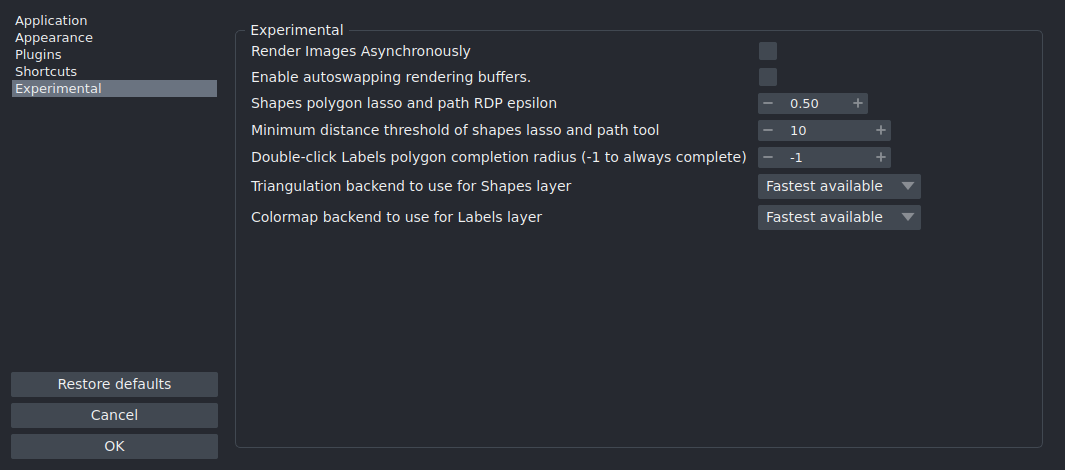Open the Shortcuts settings section
The width and height of the screenshot is (1065, 470).
coord(46,71)
